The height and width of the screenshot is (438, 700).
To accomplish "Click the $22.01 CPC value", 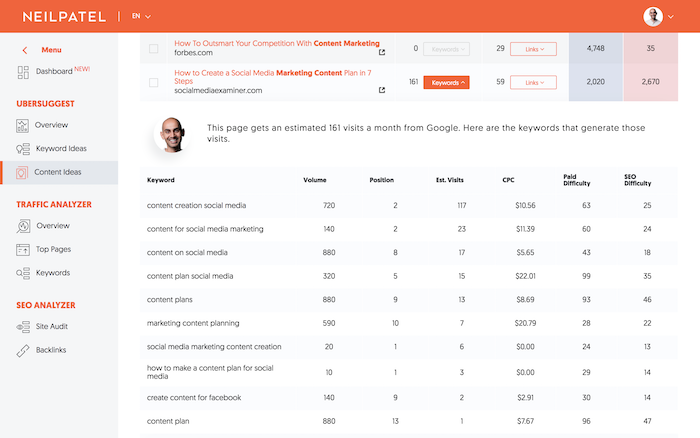I will pos(525,276).
